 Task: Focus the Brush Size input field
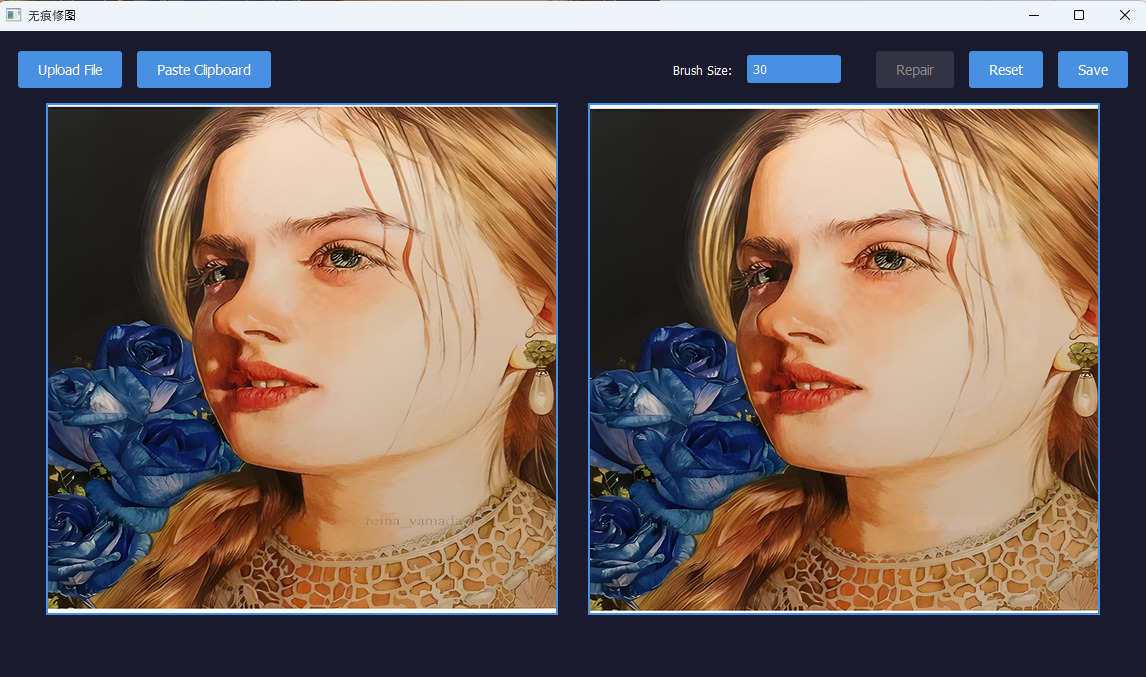[x=794, y=69]
